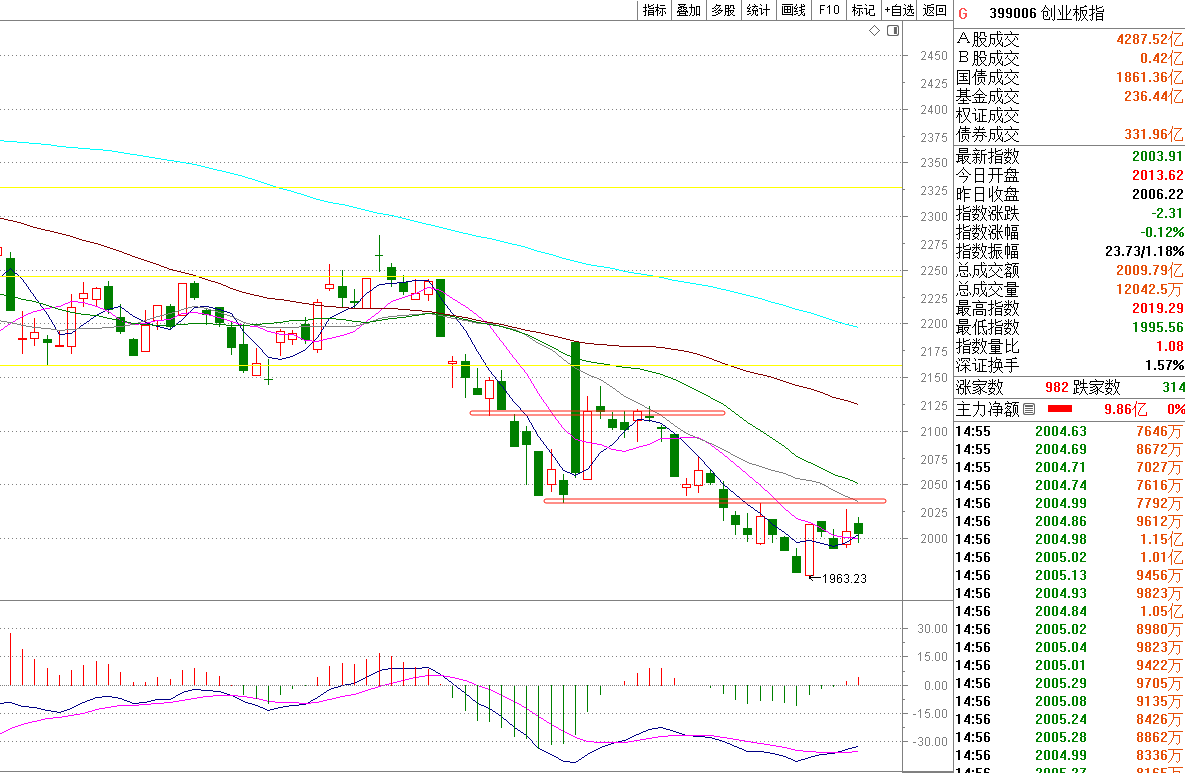Click the 9.86亿 net amount value
The height and width of the screenshot is (773, 1185).
click(x=1125, y=410)
